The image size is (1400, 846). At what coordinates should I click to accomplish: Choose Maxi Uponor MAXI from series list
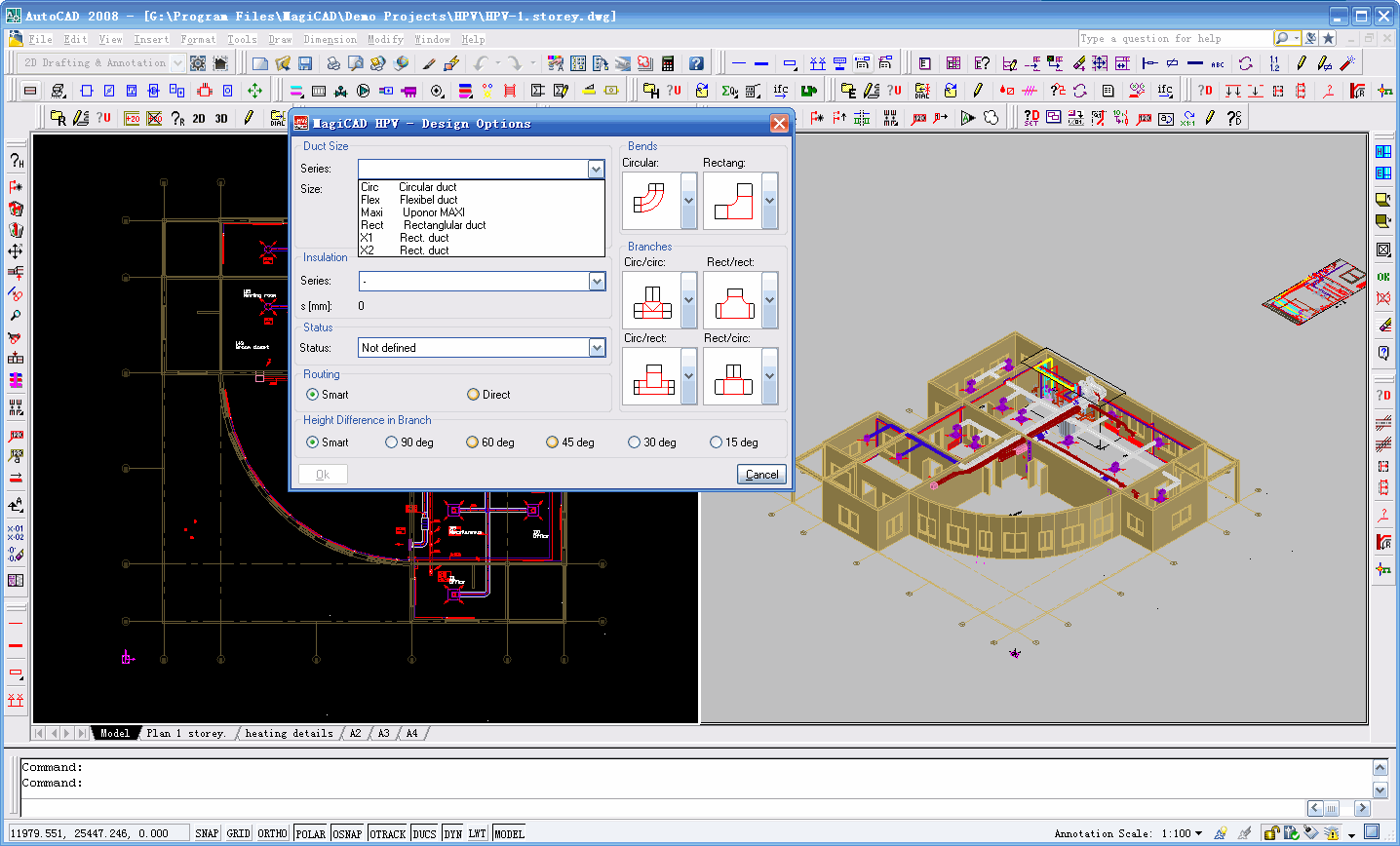(482, 212)
